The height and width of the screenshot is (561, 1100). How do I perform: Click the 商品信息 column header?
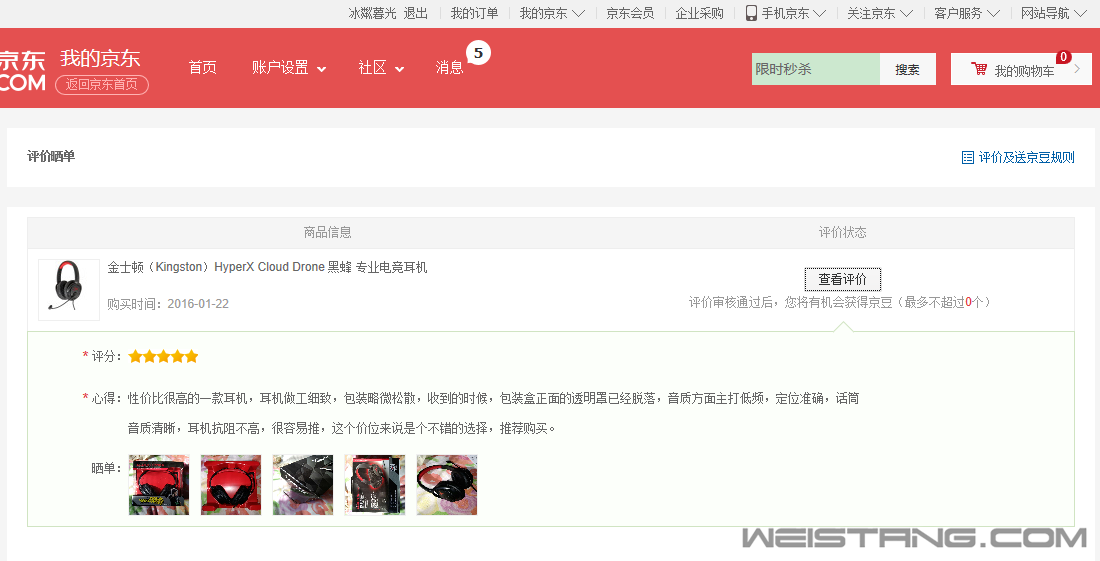click(328, 232)
